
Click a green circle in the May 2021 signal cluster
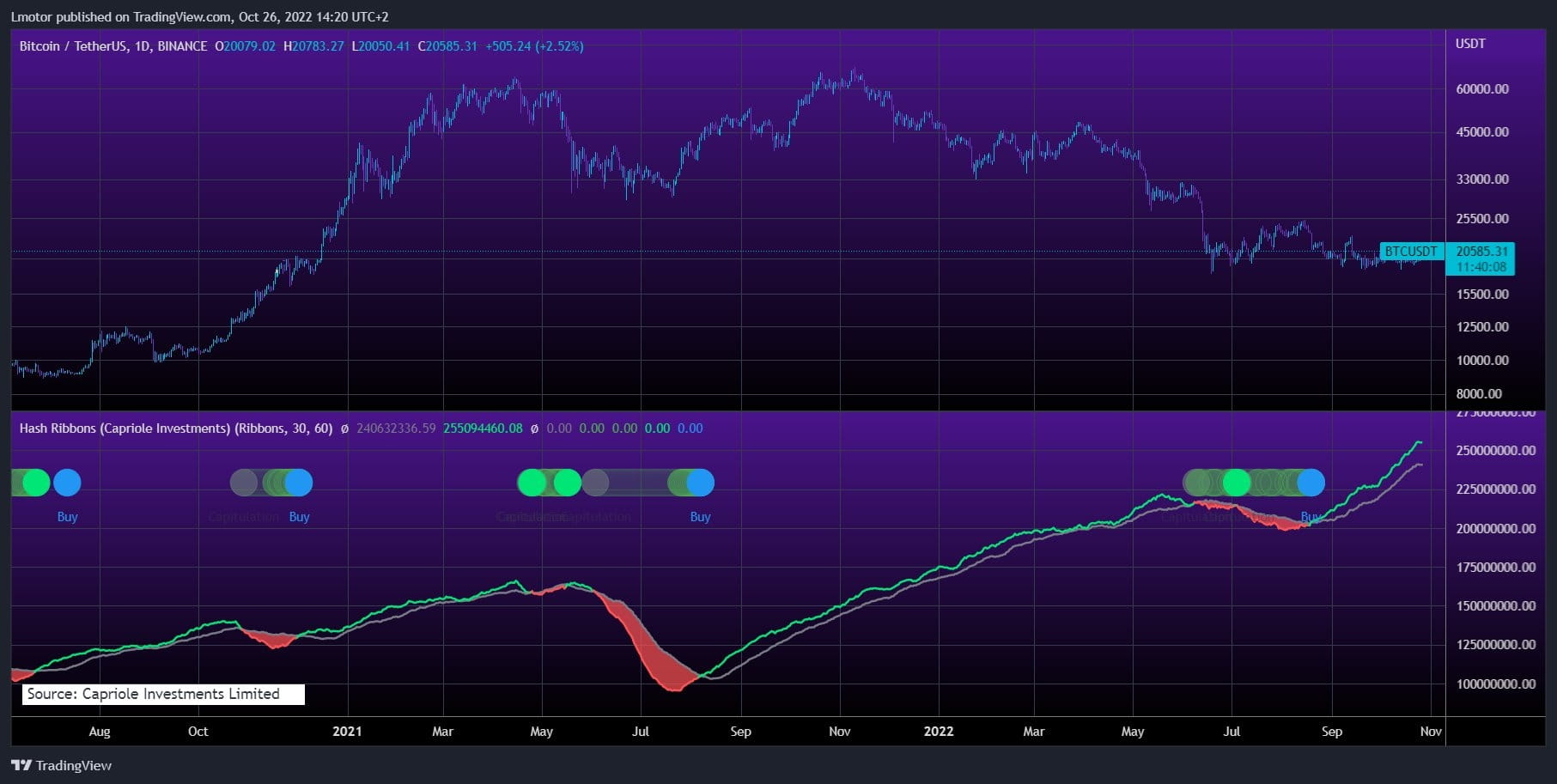533,483
